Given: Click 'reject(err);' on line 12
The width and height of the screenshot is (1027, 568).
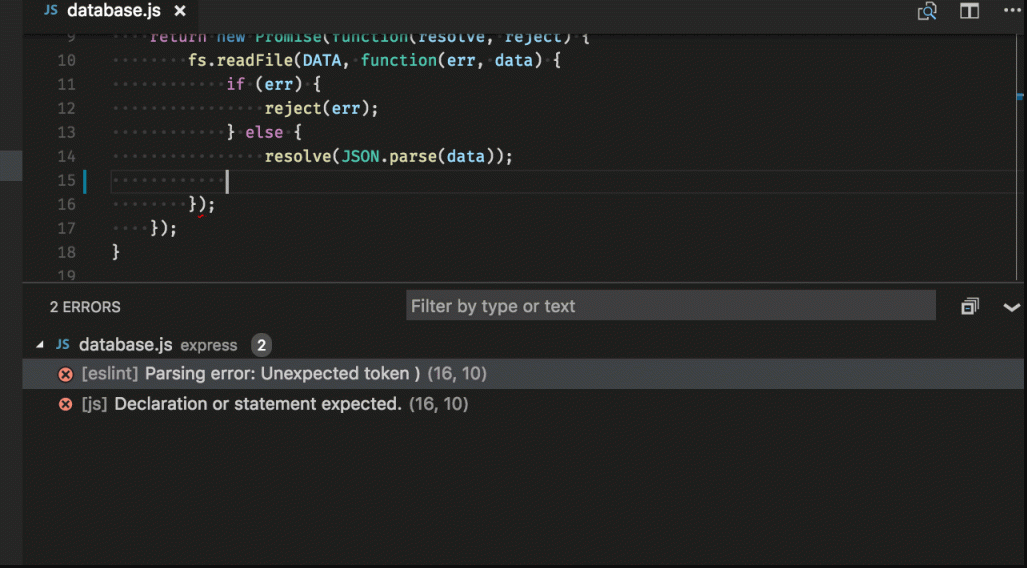Looking at the screenshot, I should click(x=322, y=108).
